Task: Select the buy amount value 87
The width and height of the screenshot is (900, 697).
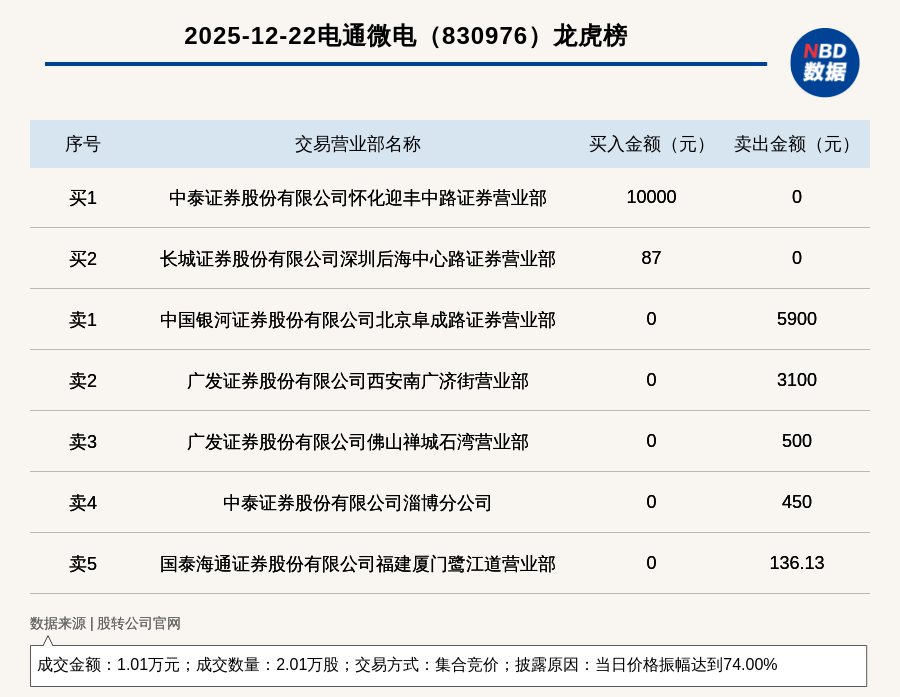Action: (651, 258)
